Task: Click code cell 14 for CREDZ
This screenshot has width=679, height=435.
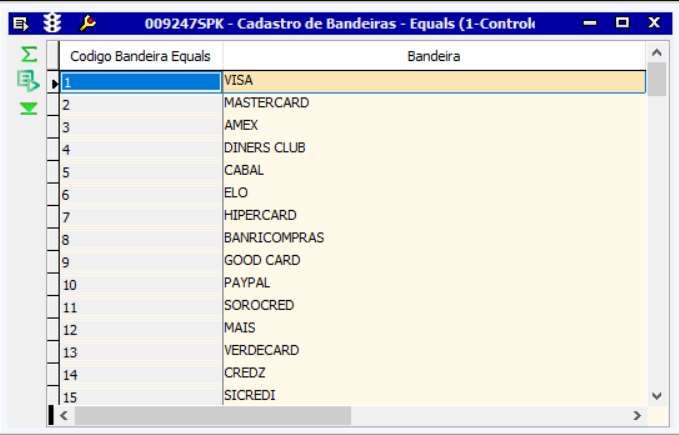Action: 141,374
